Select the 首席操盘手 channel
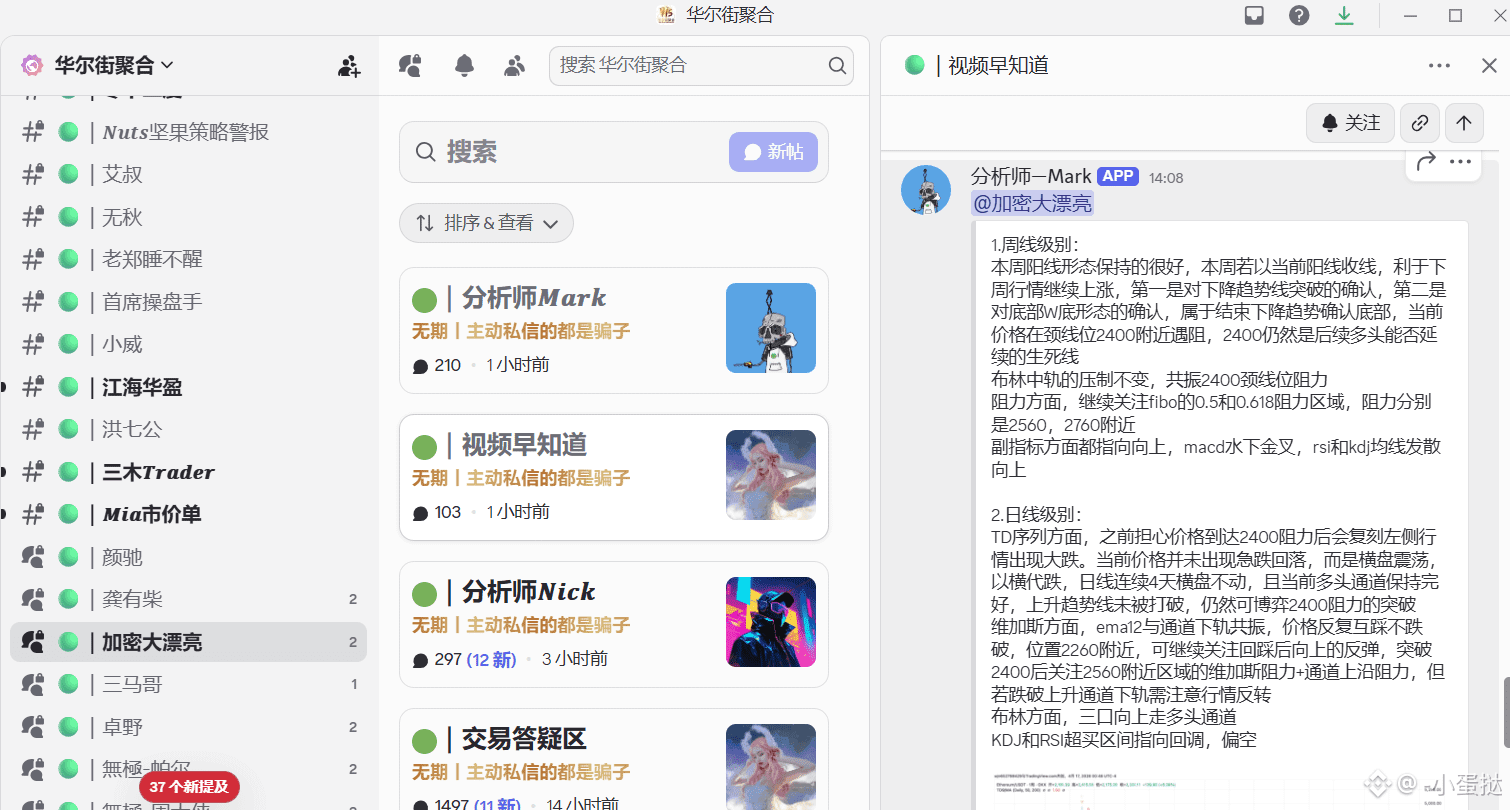1510x810 pixels. [188, 302]
